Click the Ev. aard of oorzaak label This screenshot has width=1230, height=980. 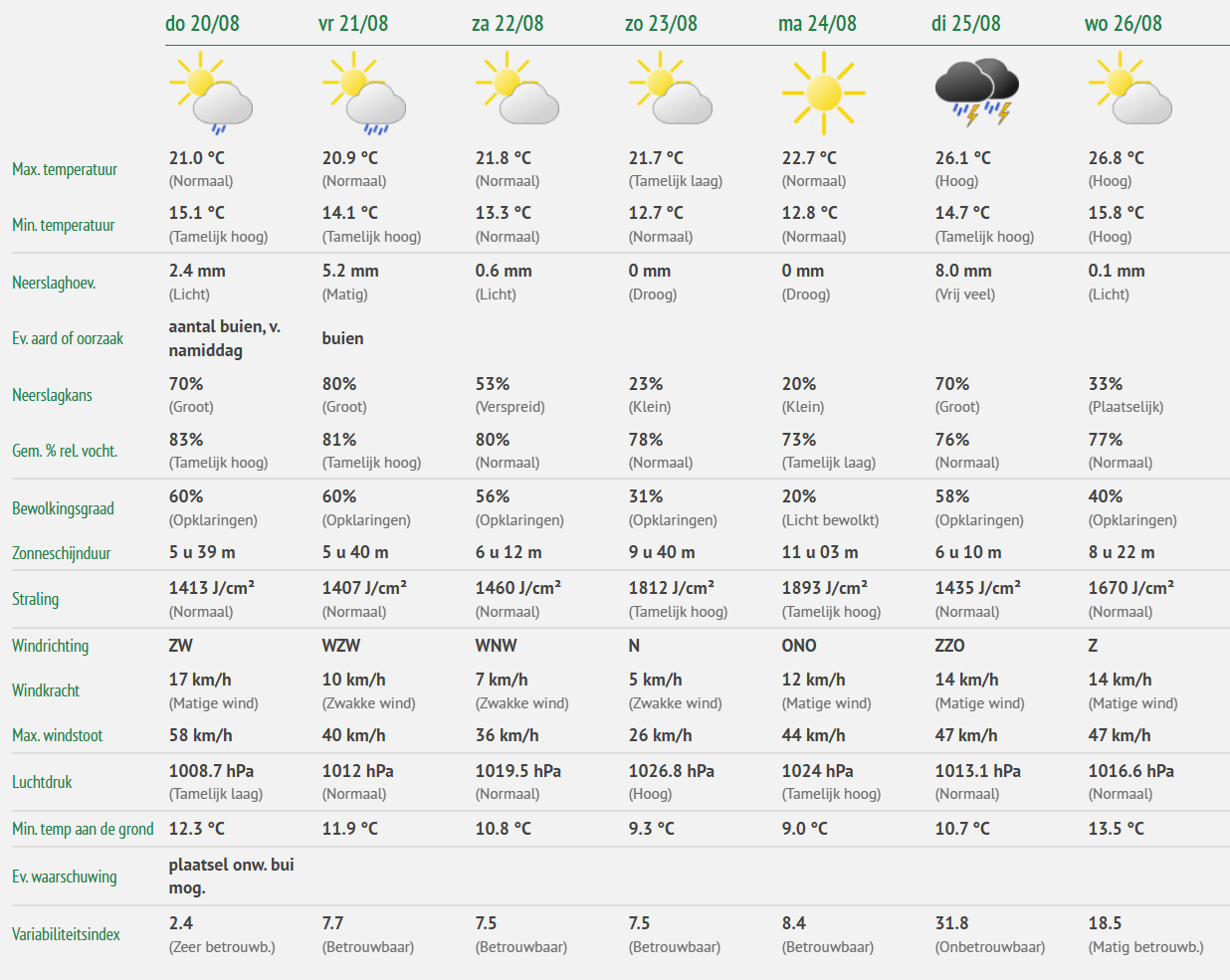coord(68,338)
